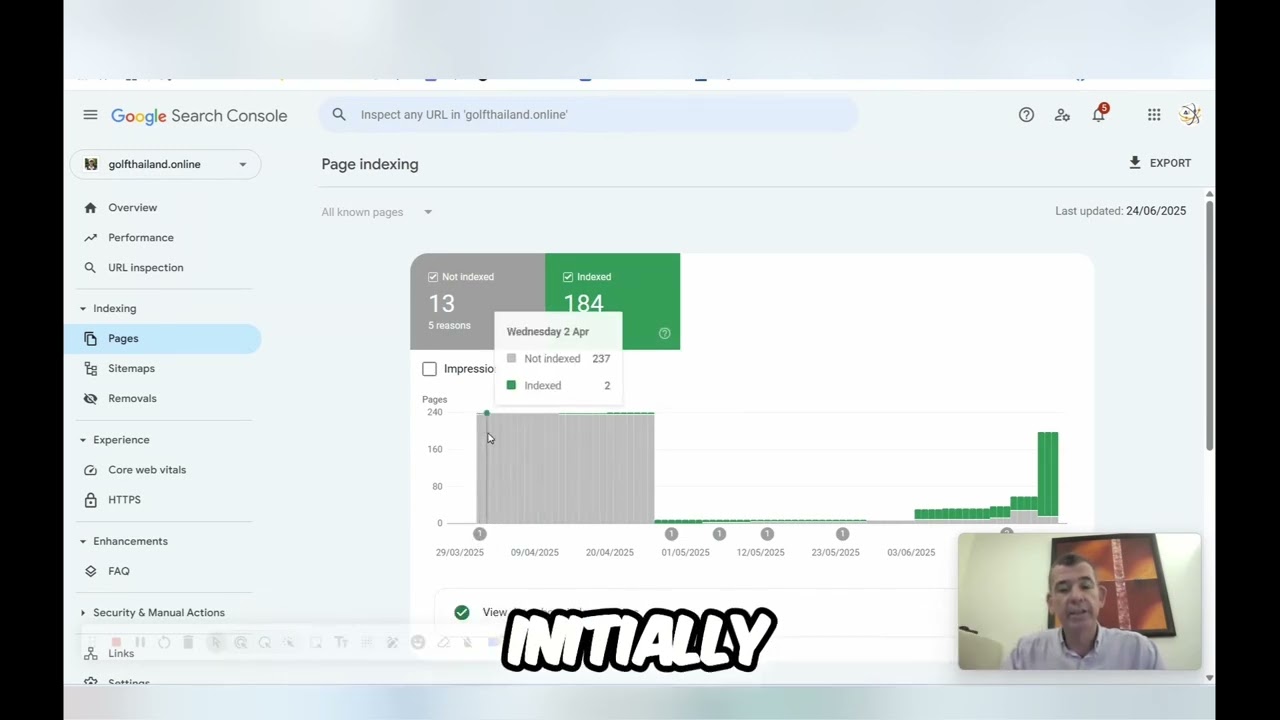This screenshot has height=720, width=1280.
Task: Click the Core web vitals gauge icon
Action: (90, 470)
